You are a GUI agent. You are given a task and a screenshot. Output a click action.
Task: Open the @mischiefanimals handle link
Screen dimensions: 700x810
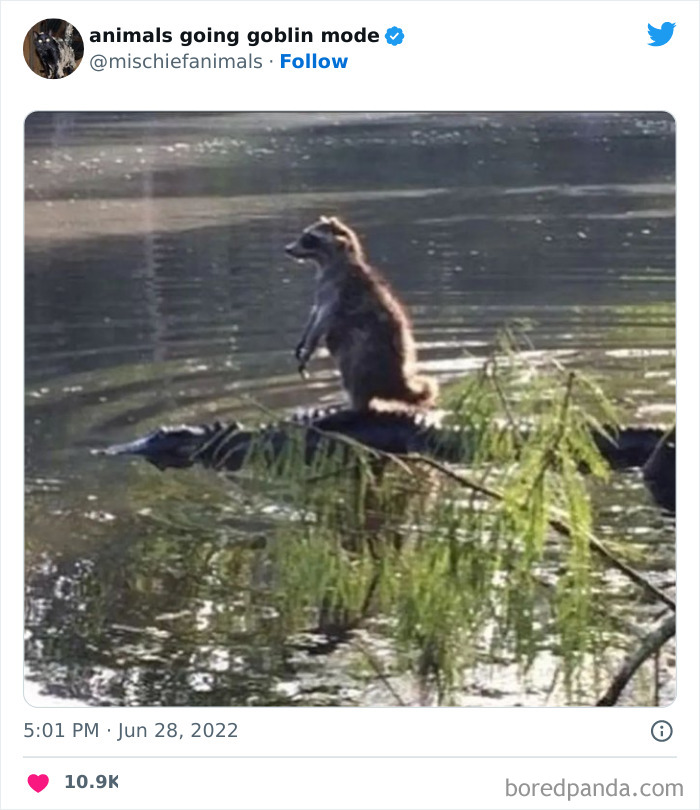point(176,61)
